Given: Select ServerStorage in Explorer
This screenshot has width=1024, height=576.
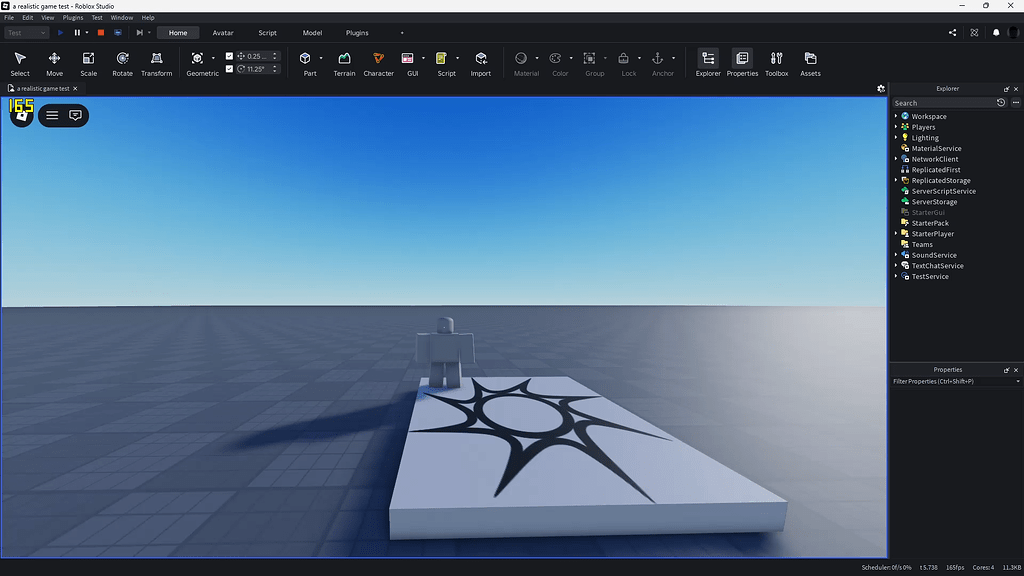Looking at the screenshot, I should coord(934,202).
